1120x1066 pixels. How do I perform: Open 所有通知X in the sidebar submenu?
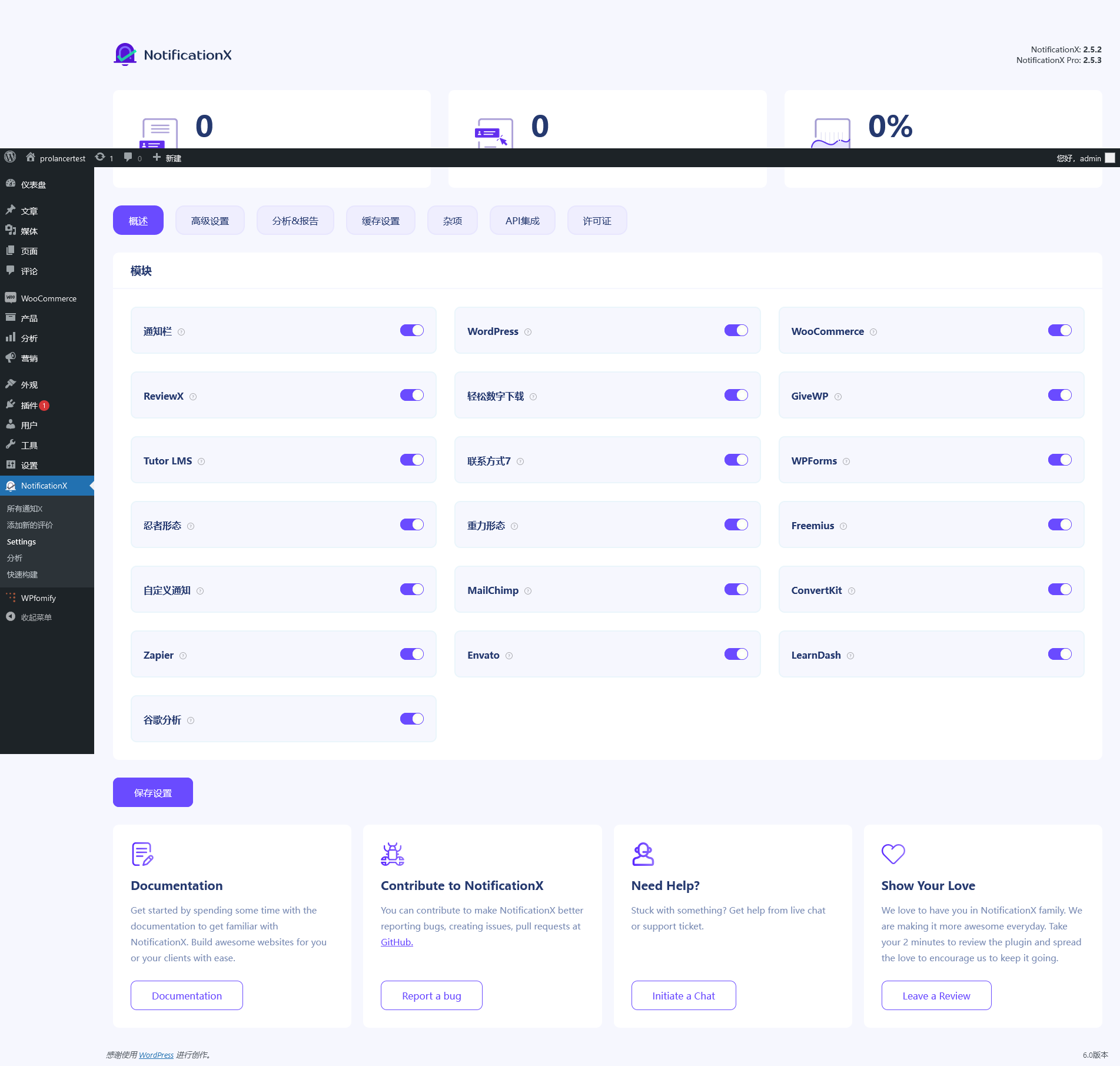coord(25,509)
